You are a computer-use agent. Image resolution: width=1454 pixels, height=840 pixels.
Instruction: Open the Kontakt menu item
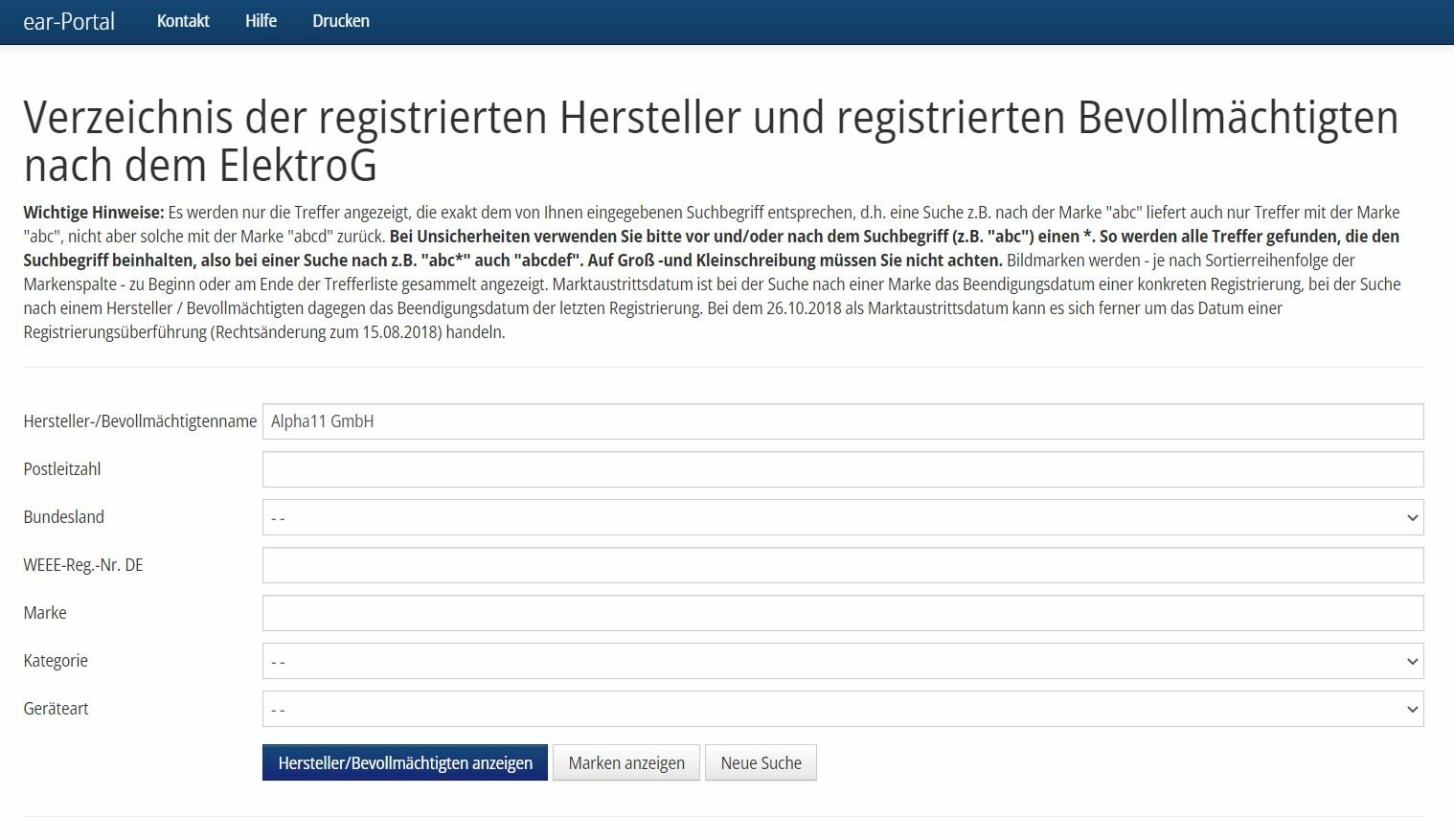point(183,21)
